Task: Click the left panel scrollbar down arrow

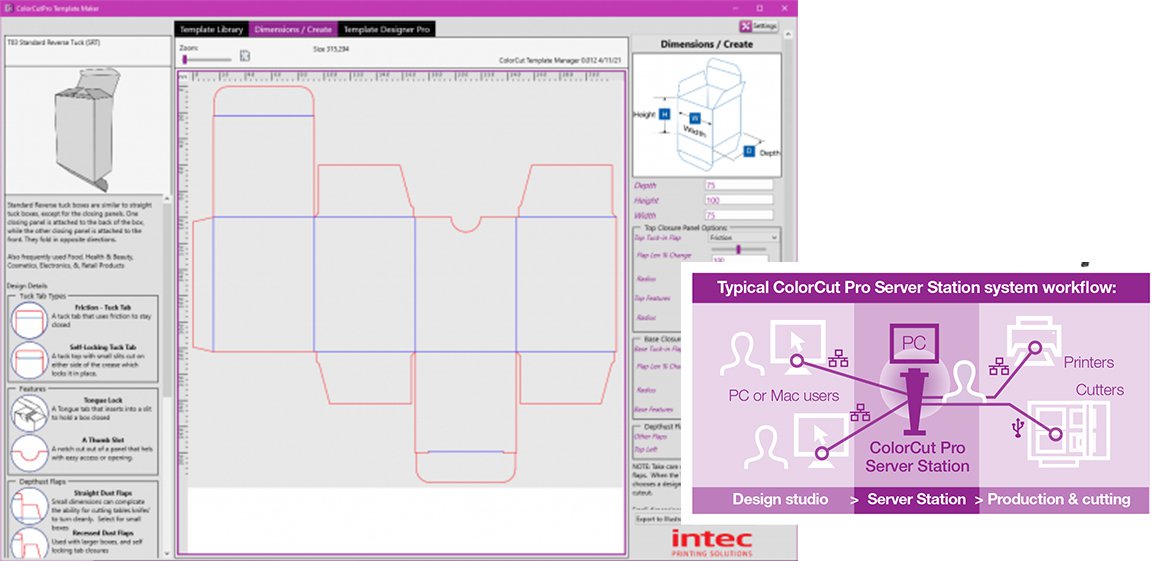Action: [167, 554]
